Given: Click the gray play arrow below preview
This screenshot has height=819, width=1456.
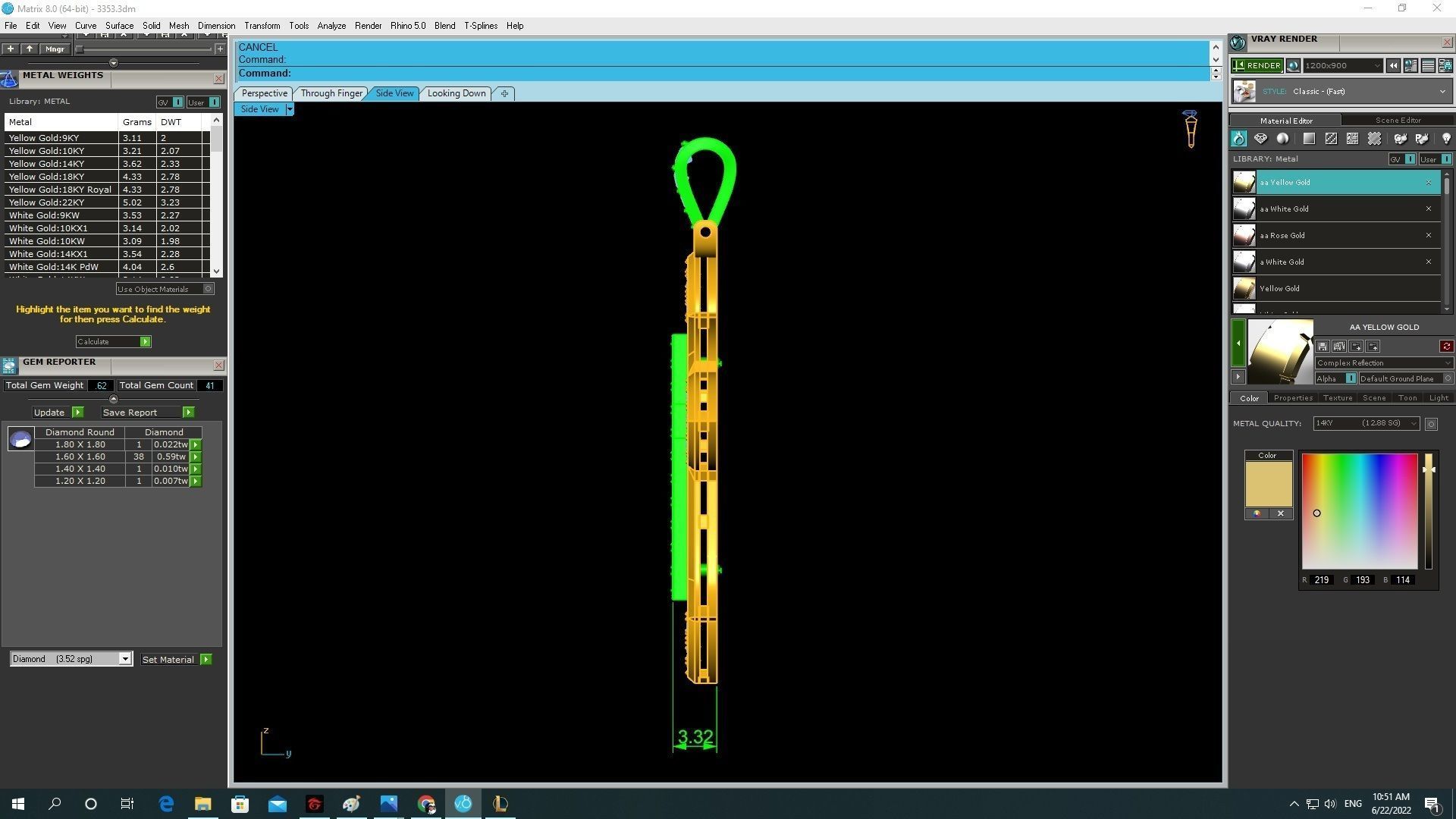Looking at the screenshot, I should click(x=1238, y=377).
